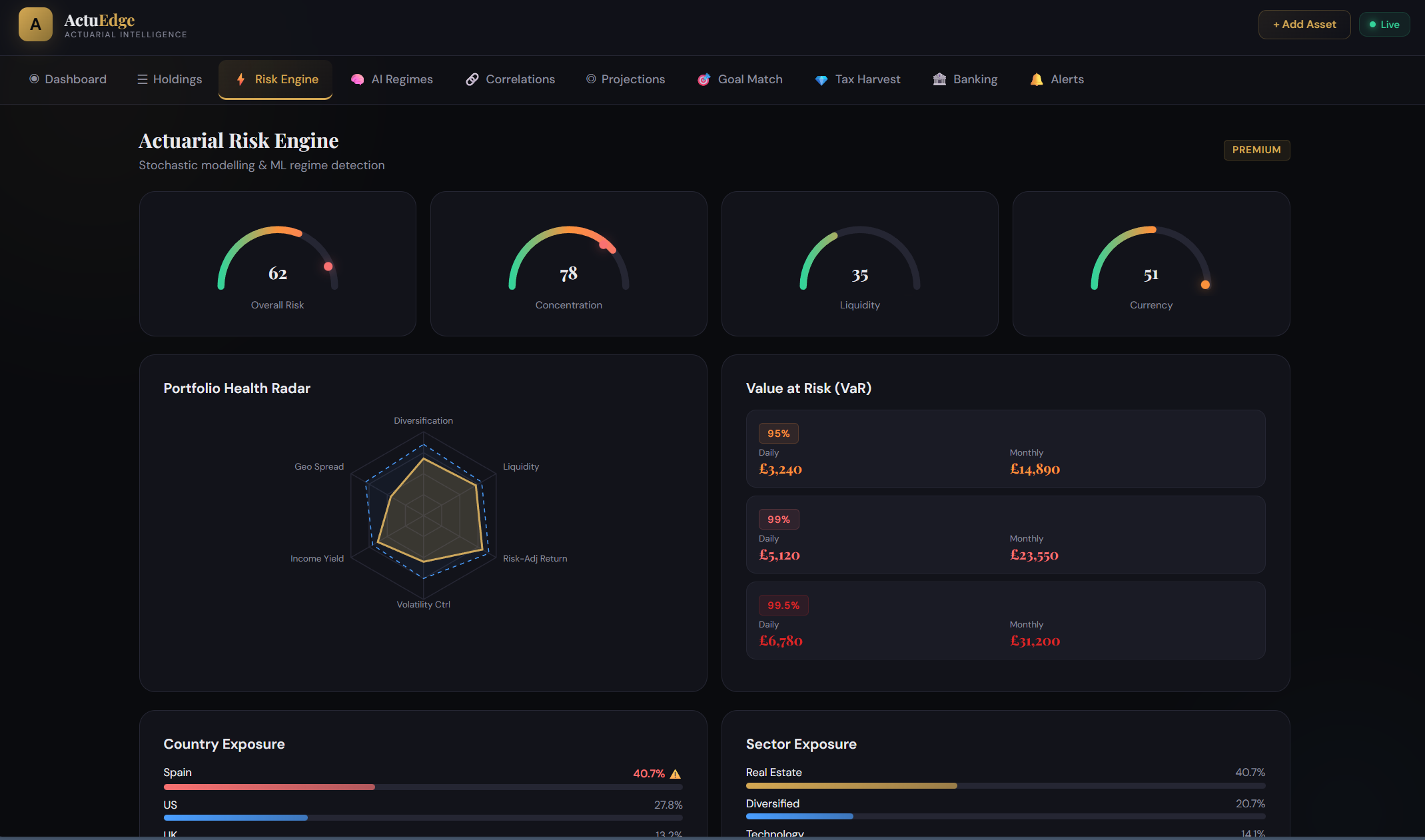
Task: Click the PREMIUM badge
Action: pos(1256,150)
